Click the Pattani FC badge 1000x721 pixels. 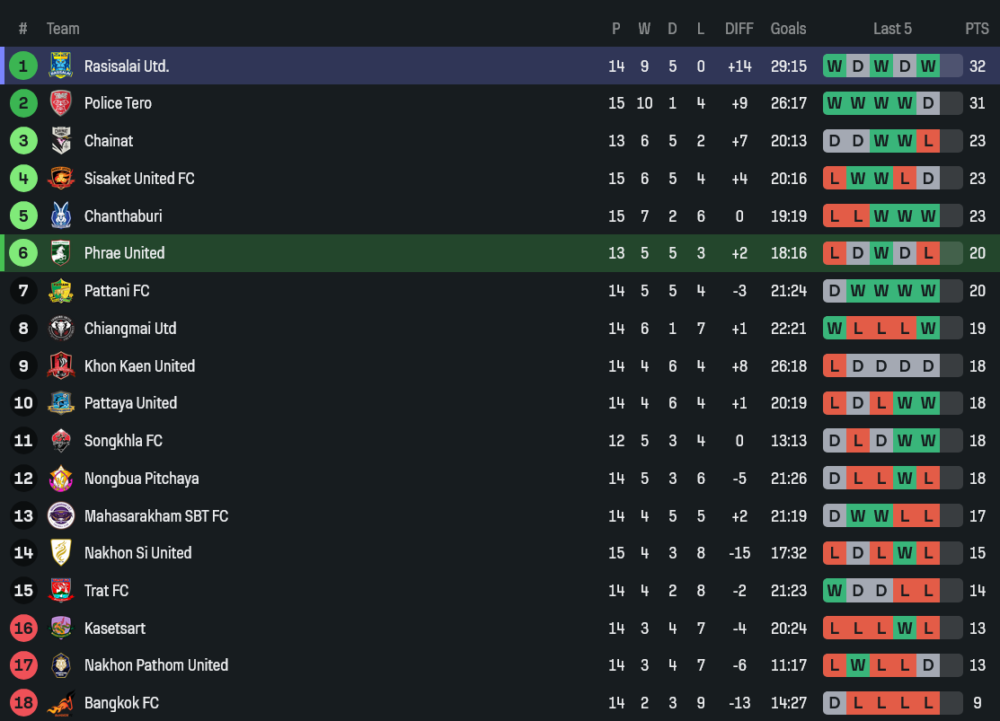pos(61,291)
